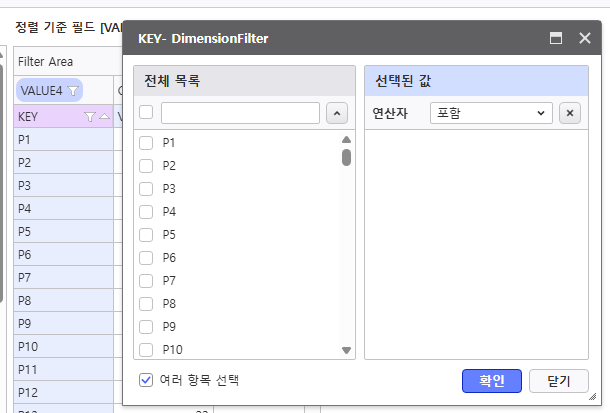The width and height of the screenshot is (610, 413).
Task: Check the P1 checkbox in the list
Action: pos(146,143)
